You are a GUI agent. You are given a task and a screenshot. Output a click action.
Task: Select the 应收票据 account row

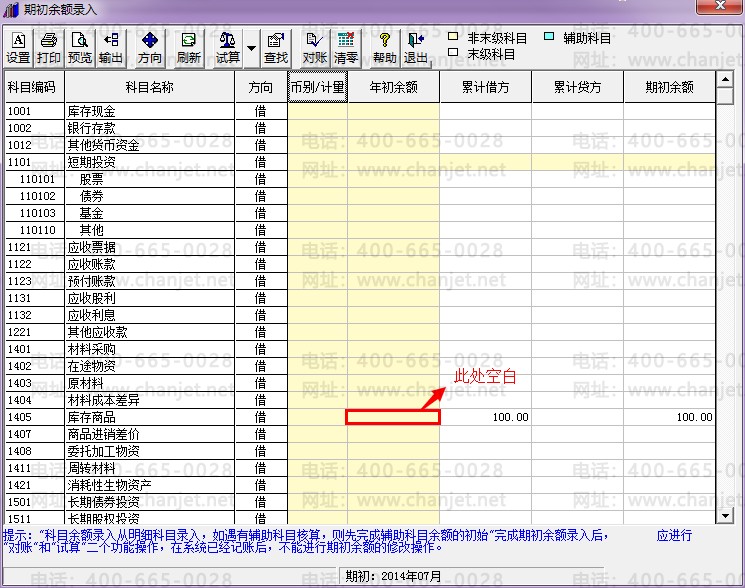(360, 247)
